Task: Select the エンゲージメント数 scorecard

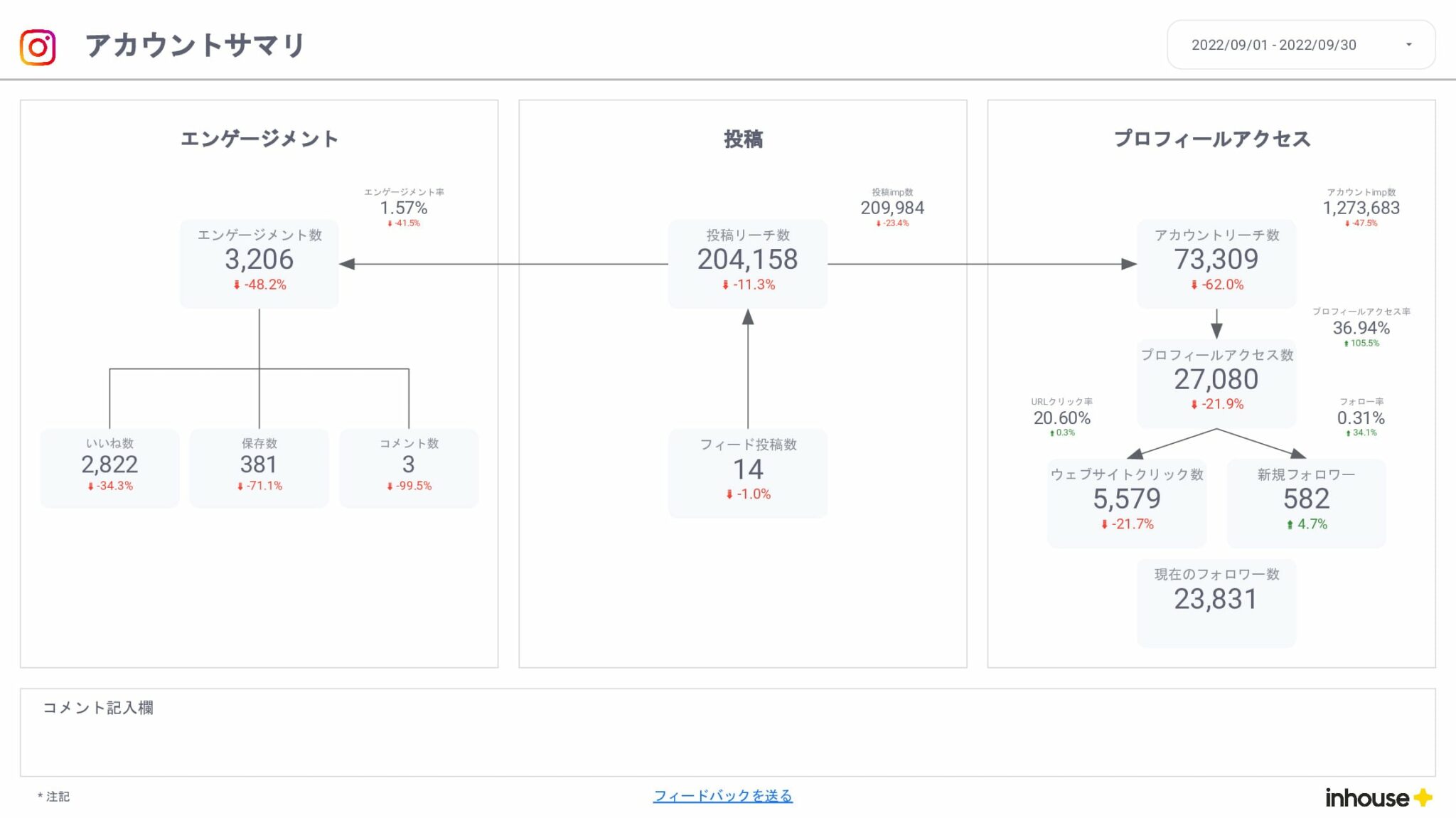Action: (x=259, y=263)
